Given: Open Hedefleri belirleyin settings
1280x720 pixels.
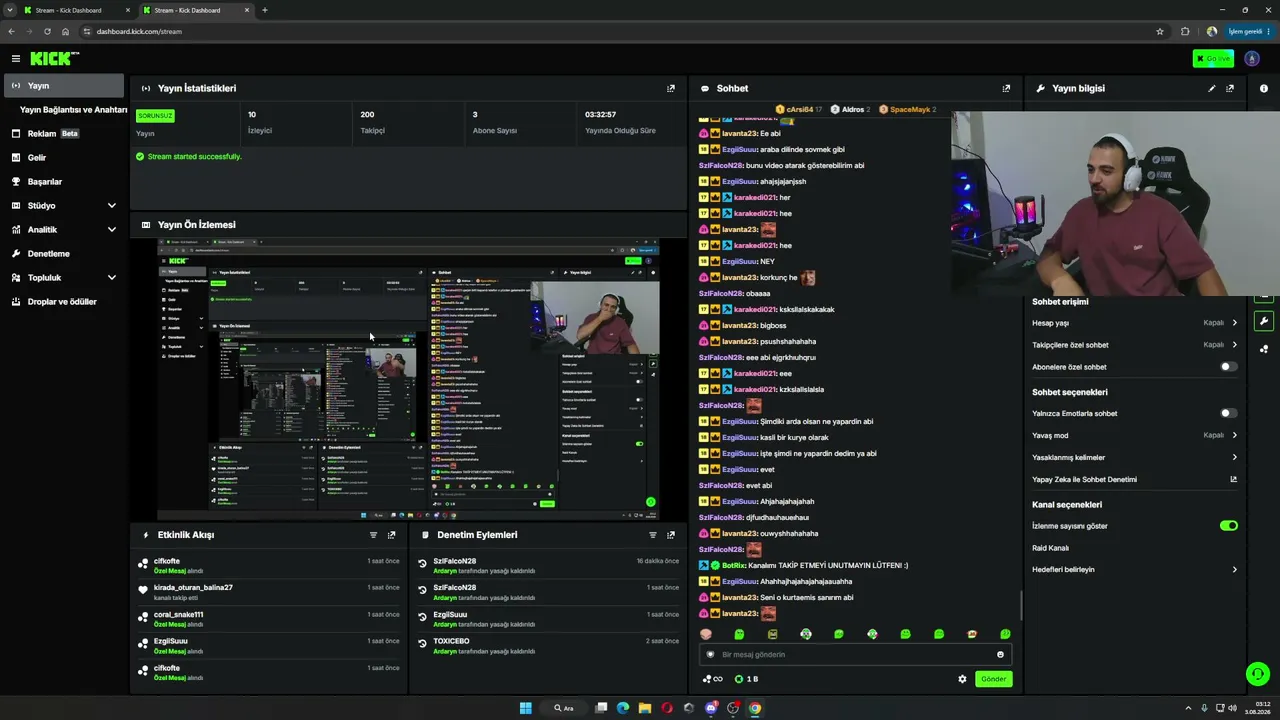Looking at the screenshot, I should point(1135,569).
